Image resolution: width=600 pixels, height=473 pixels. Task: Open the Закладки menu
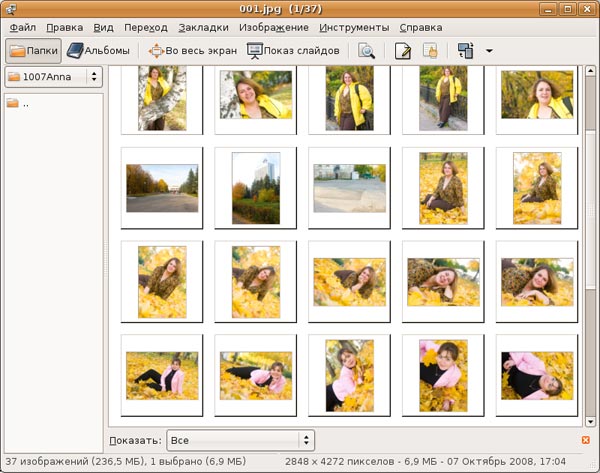(x=204, y=28)
